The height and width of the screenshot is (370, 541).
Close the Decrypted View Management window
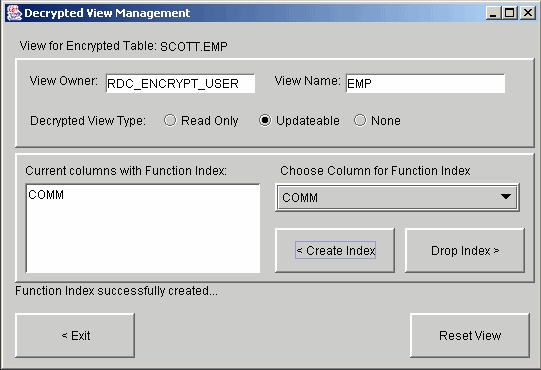tap(528, 13)
